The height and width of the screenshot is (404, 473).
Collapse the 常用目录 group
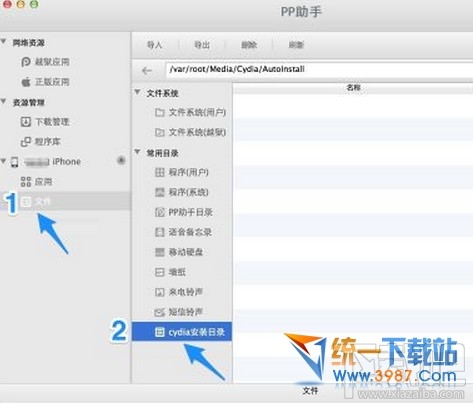pyautogui.click(x=138, y=152)
